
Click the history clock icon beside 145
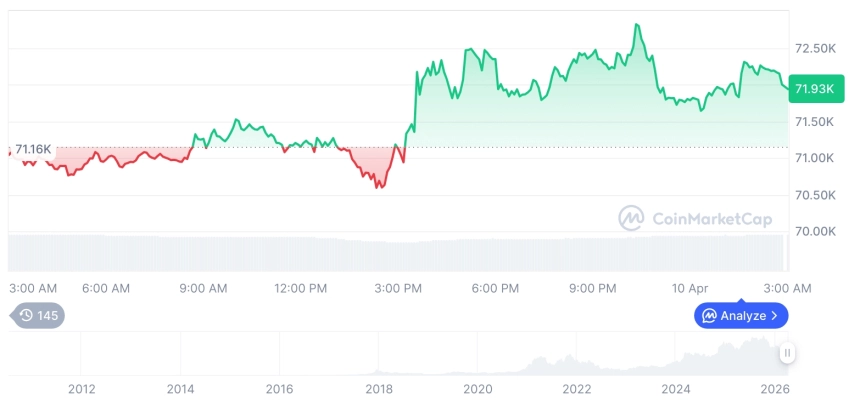(x=26, y=316)
